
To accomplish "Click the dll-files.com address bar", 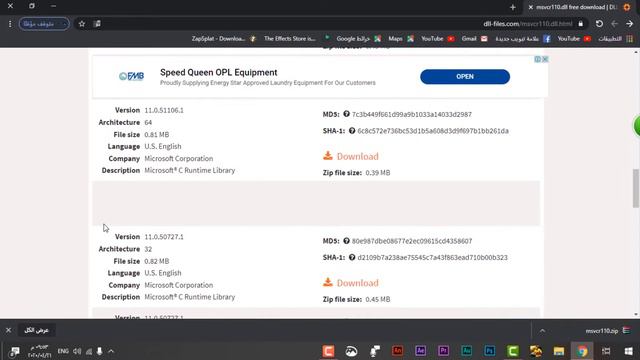I will pyautogui.click(x=527, y=24).
